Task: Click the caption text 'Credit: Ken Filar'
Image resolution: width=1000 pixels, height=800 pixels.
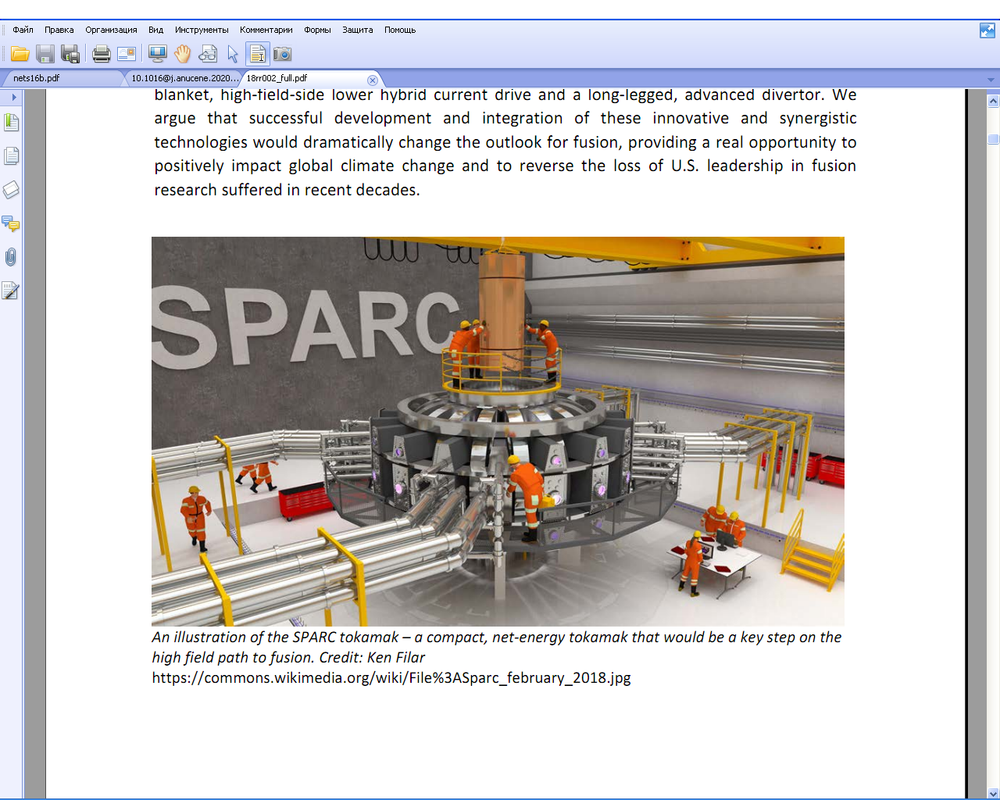Action: point(372,657)
